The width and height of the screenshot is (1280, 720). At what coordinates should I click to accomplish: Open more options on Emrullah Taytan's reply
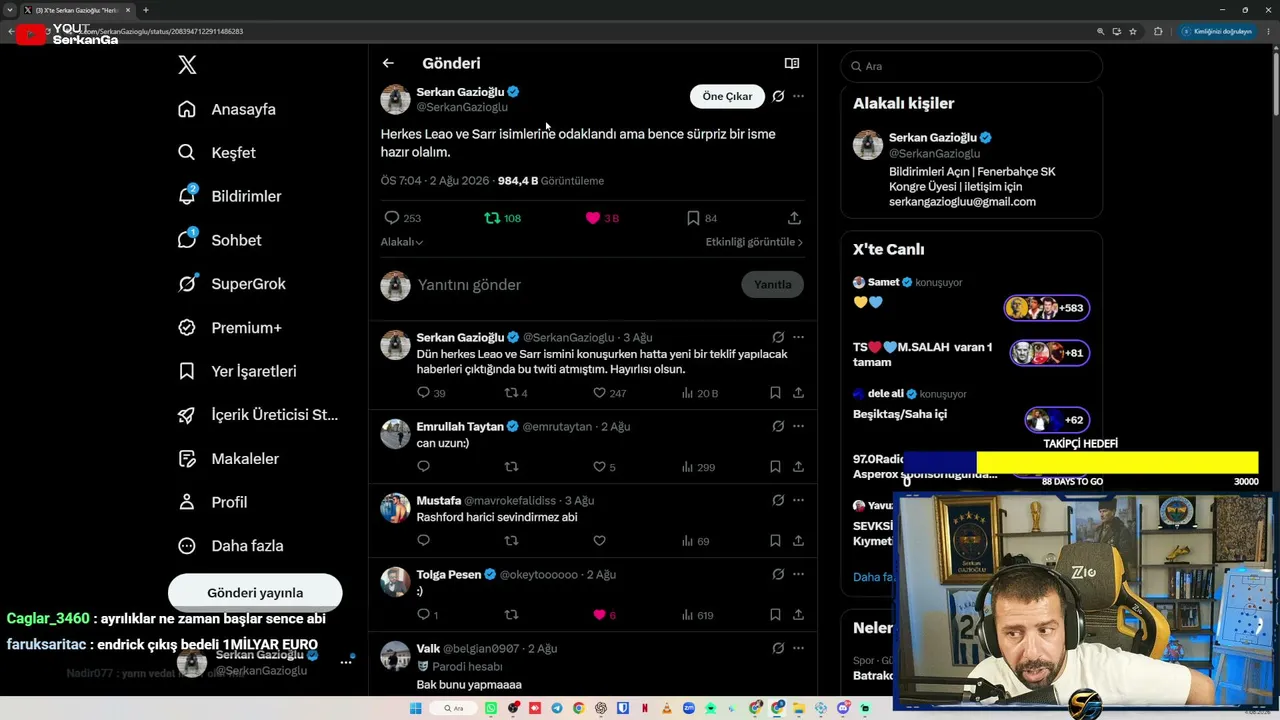pyautogui.click(x=798, y=426)
